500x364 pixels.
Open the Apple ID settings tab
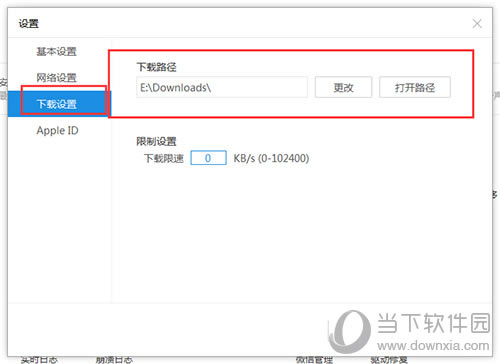click(57, 130)
